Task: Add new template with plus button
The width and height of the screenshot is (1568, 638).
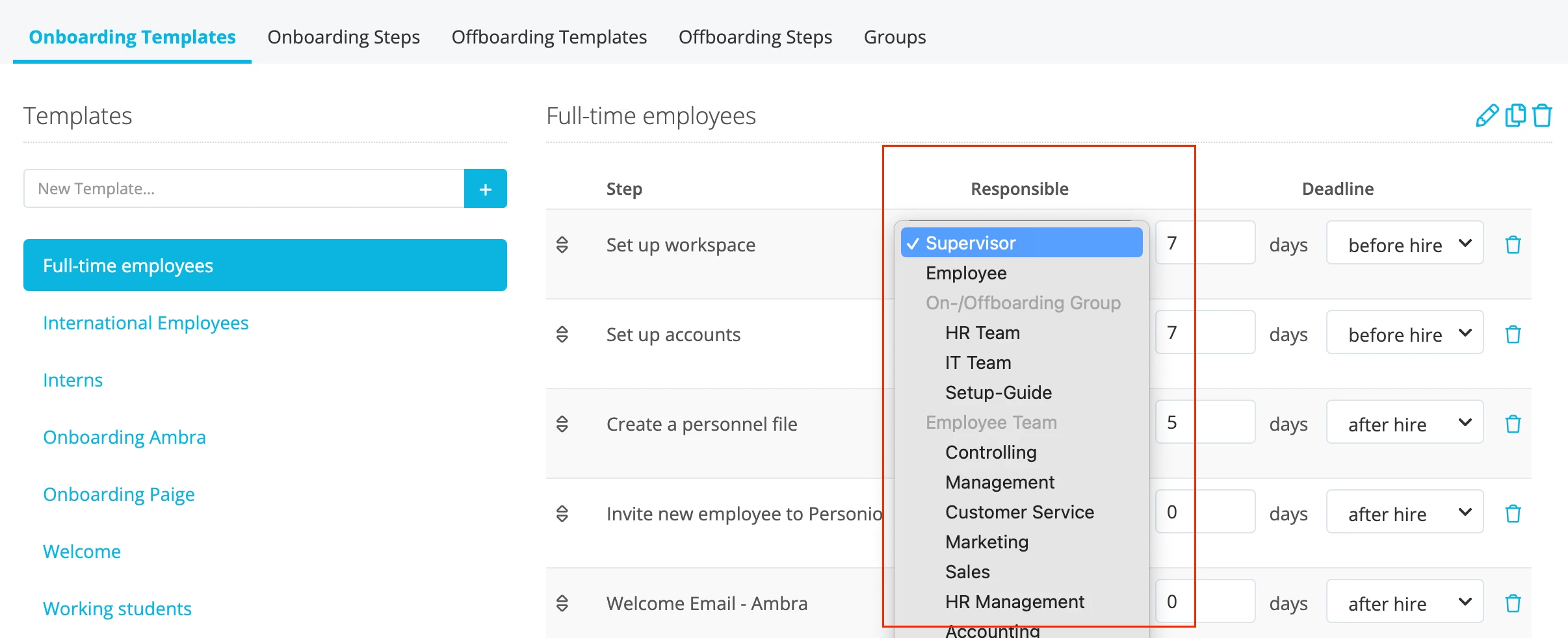Action: tap(485, 188)
